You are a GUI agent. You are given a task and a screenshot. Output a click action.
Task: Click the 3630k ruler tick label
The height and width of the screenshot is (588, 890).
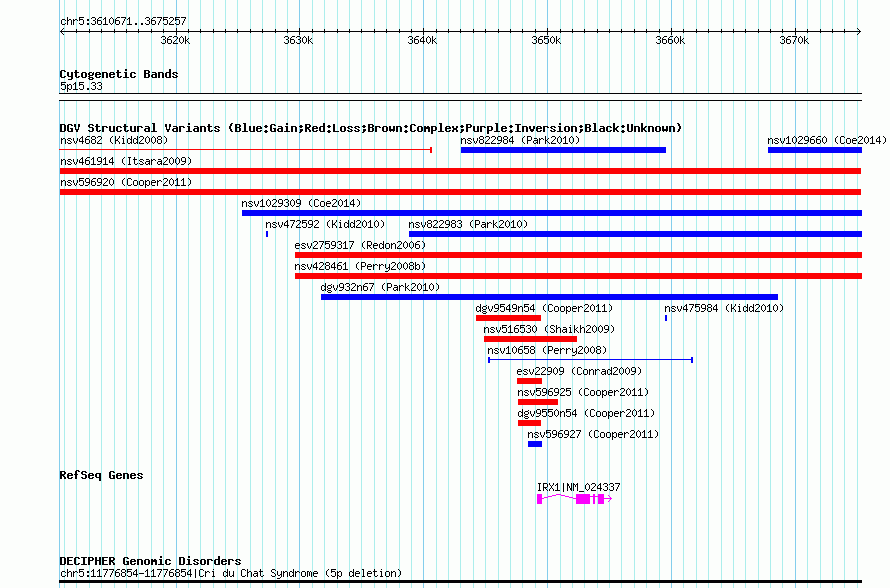coord(298,40)
